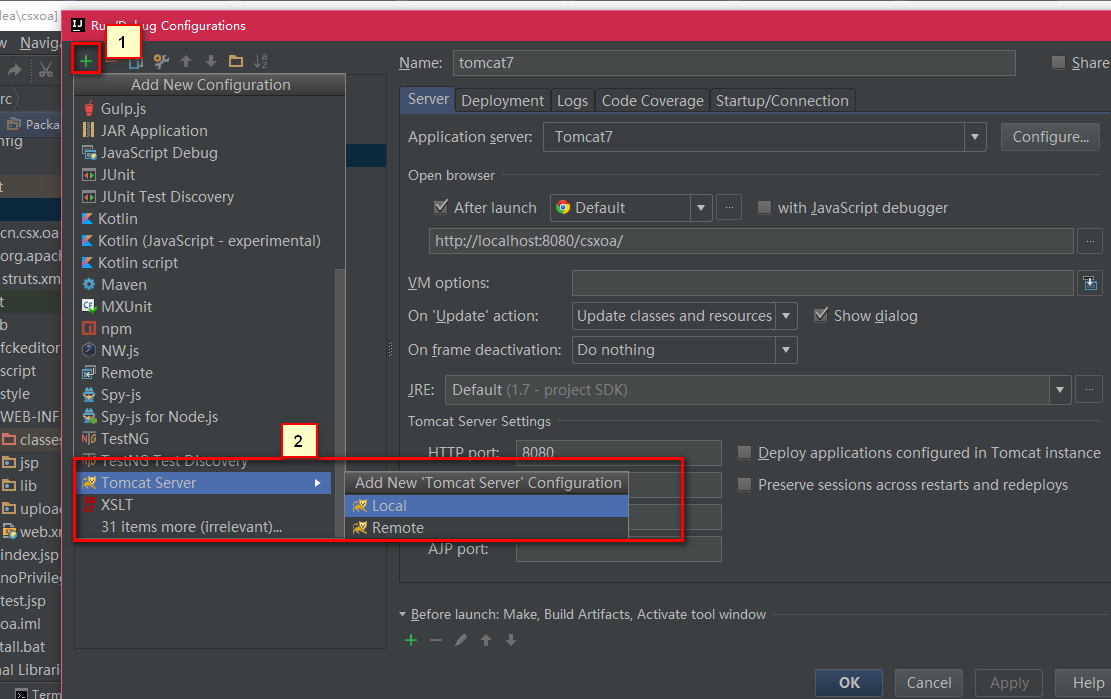Screen dimensions: 1111x699
Task: Click the HTTP port field
Action: click(x=619, y=453)
